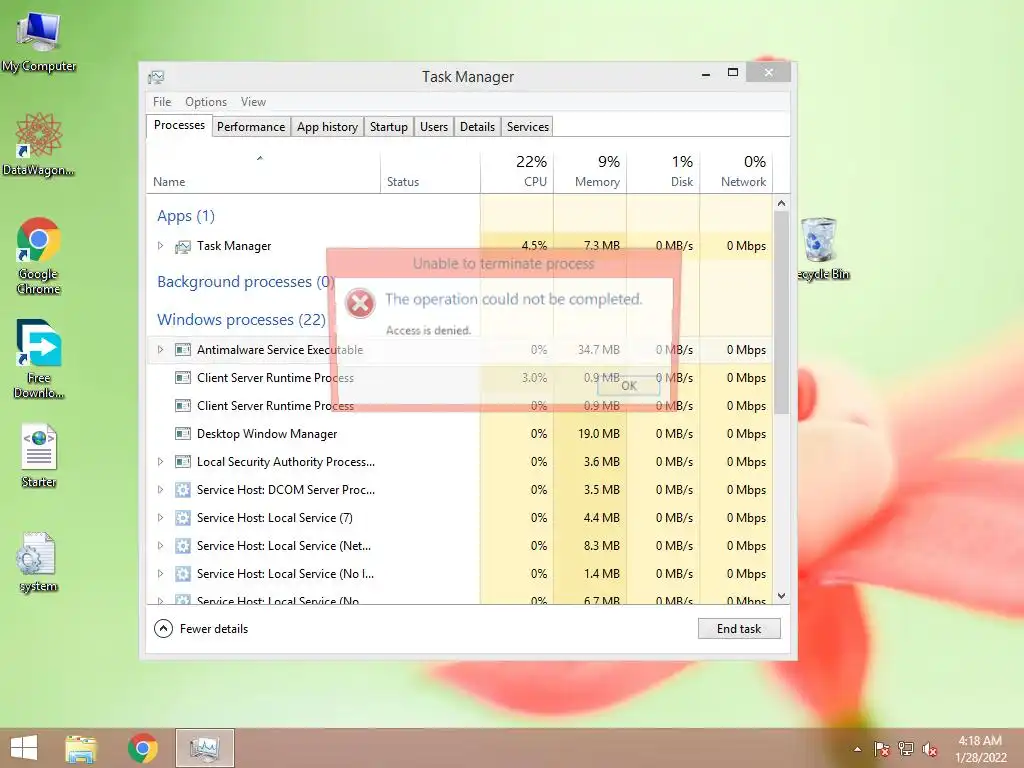Viewport: 1024px width, 768px height.
Task: Show hidden tray icons arrow
Action: point(857,749)
